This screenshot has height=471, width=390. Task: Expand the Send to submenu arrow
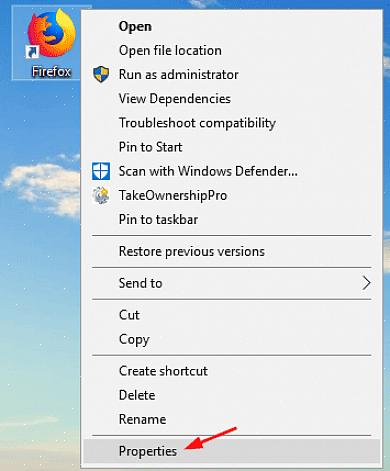[x=366, y=283]
